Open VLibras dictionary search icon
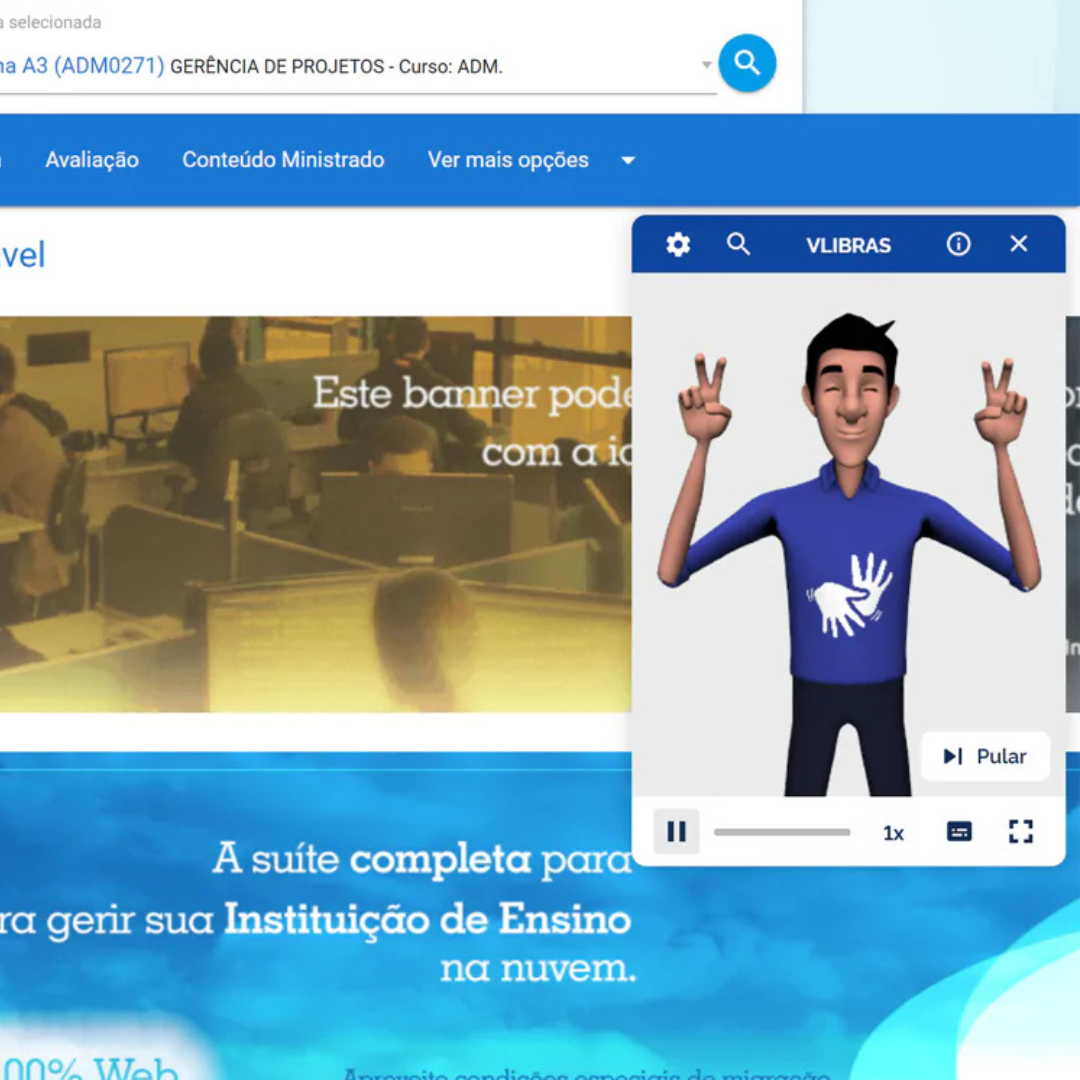 tap(738, 244)
